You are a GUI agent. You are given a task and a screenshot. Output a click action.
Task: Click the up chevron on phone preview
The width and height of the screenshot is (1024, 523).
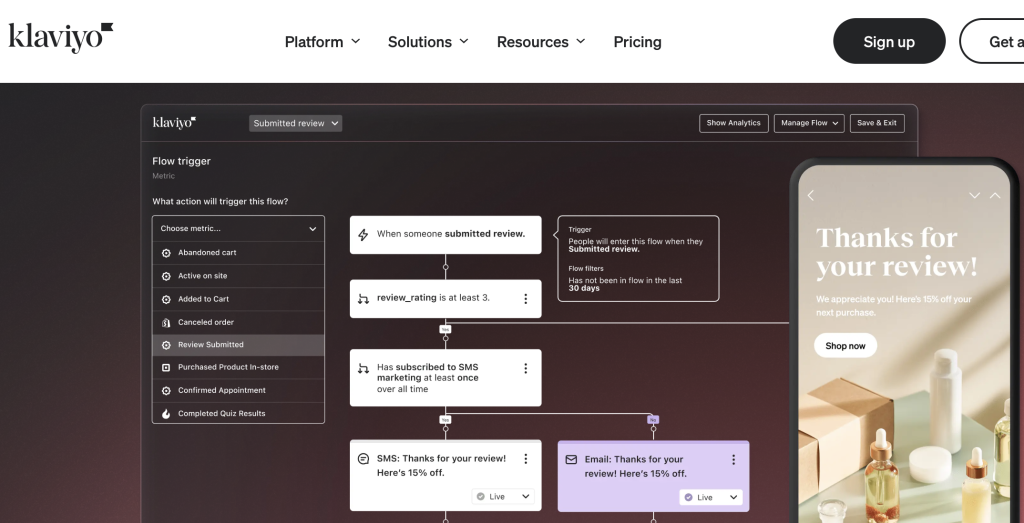coord(995,195)
